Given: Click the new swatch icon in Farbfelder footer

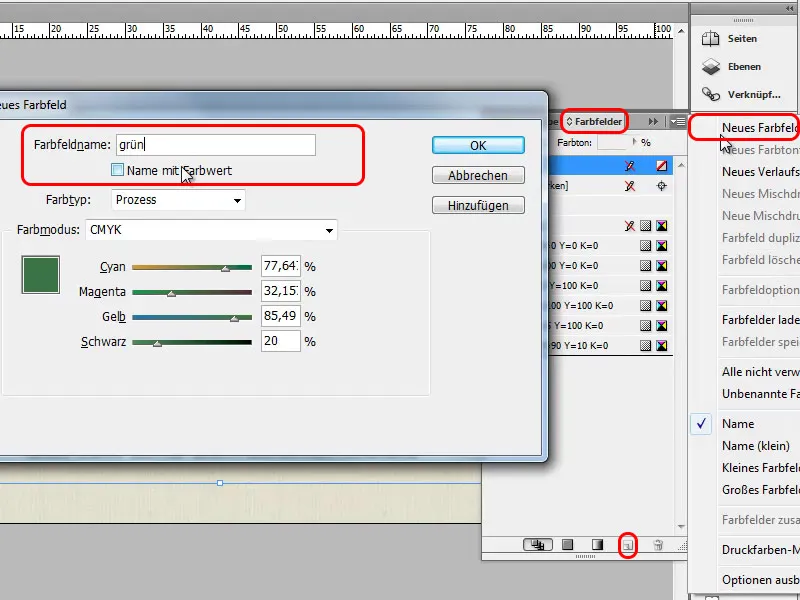Looking at the screenshot, I should tap(628, 545).
